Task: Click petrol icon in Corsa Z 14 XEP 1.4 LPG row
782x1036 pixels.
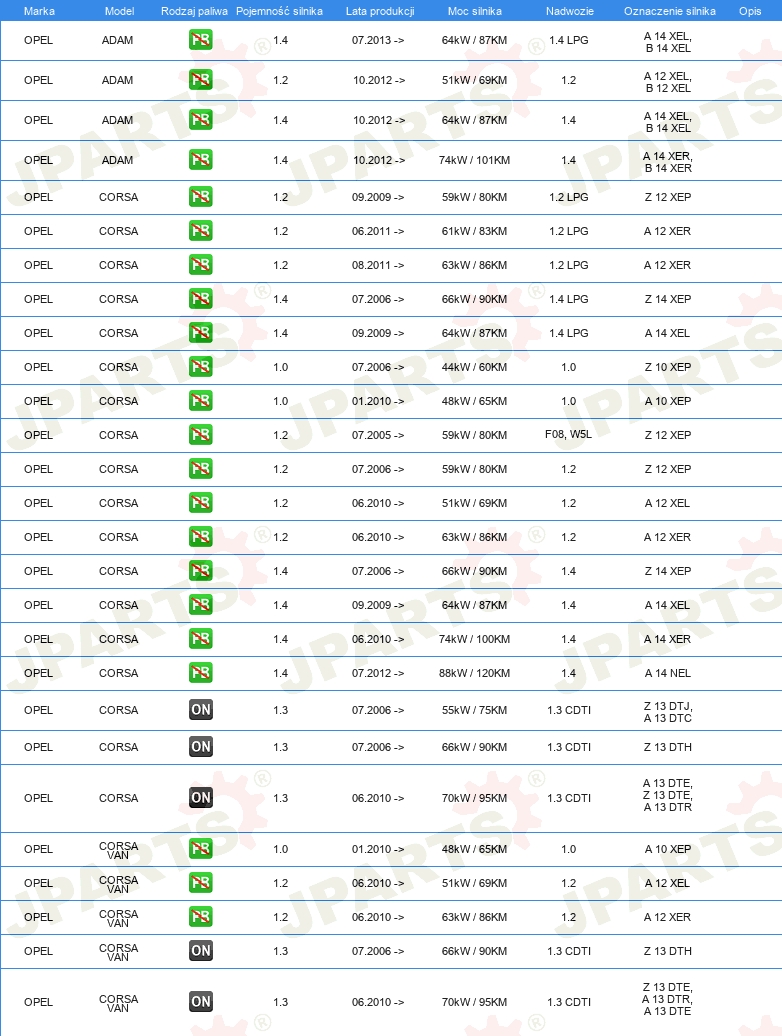Action: coord(201,299)
